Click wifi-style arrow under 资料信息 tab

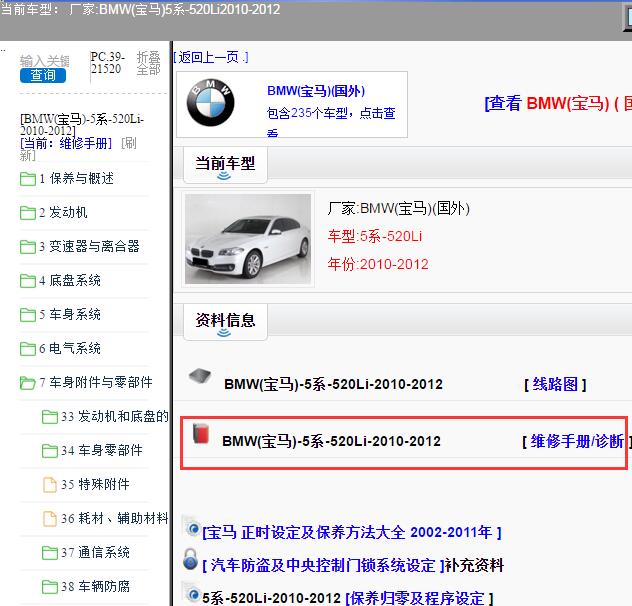point(224,333)
